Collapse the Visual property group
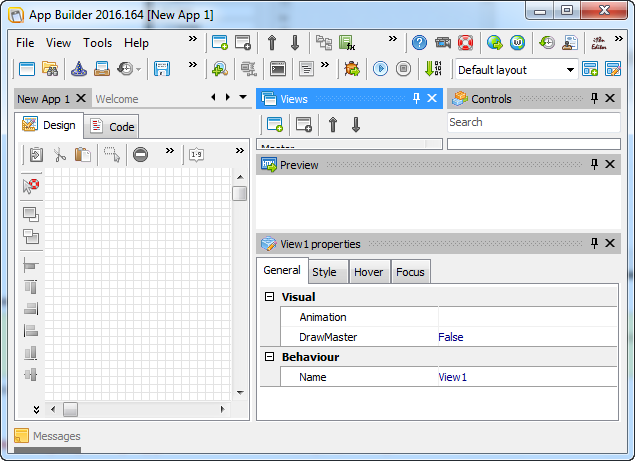This screenshot has width=635, height=461. tap(269, 297)
